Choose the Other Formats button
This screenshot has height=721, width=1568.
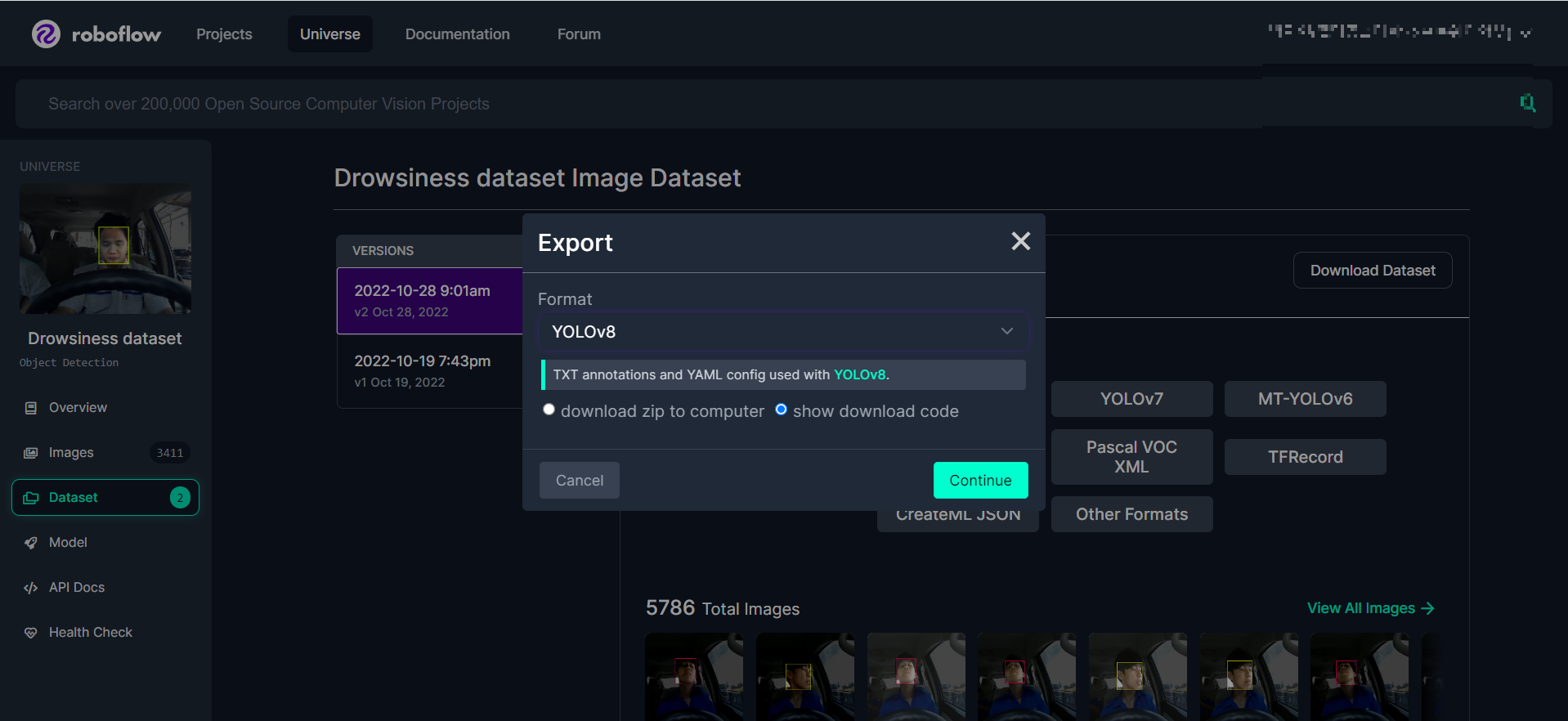[x=1131, y=514]
